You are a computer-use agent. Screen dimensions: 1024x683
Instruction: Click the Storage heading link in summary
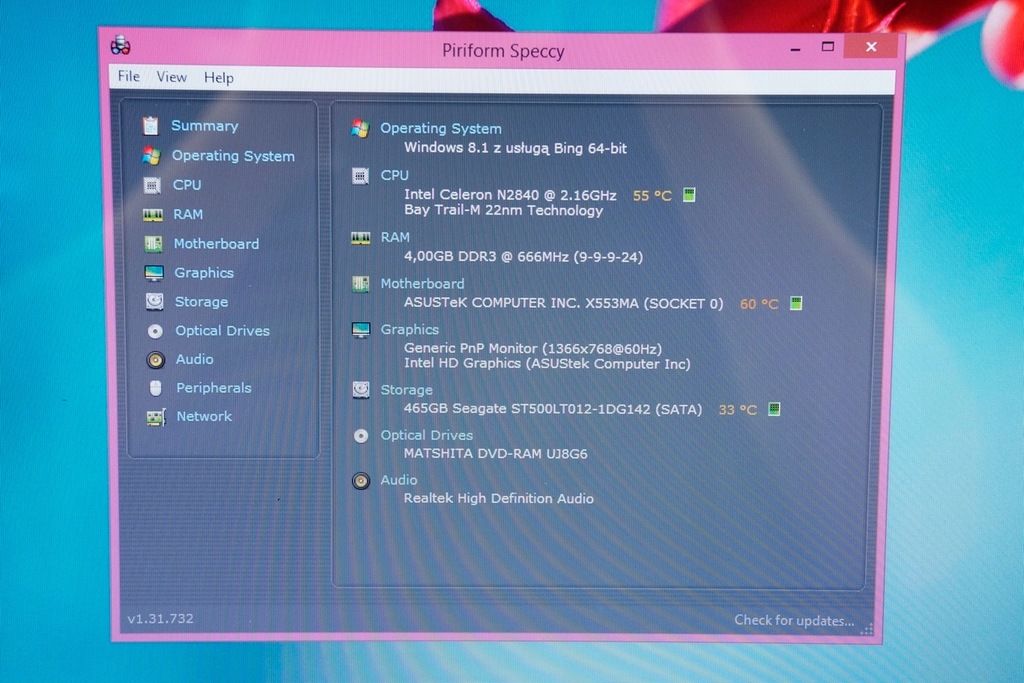pos(406,390)
